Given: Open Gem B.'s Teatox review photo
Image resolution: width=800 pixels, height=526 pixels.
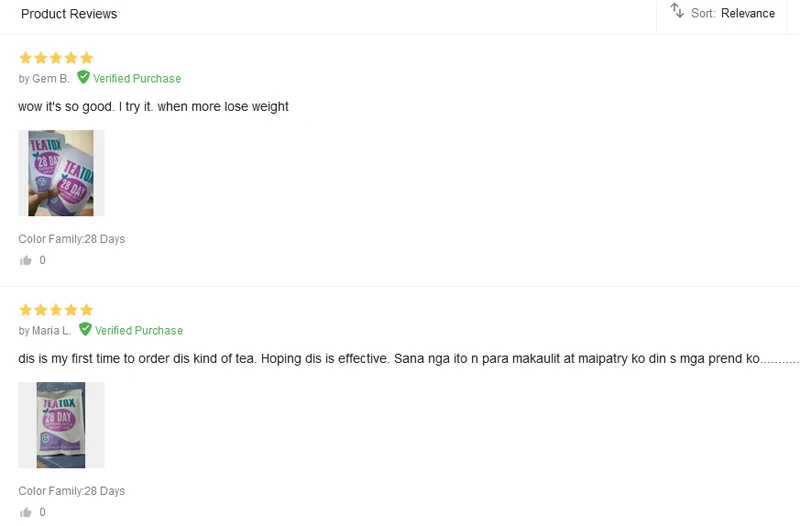Looking at the screenshot, I should [61, 173].
